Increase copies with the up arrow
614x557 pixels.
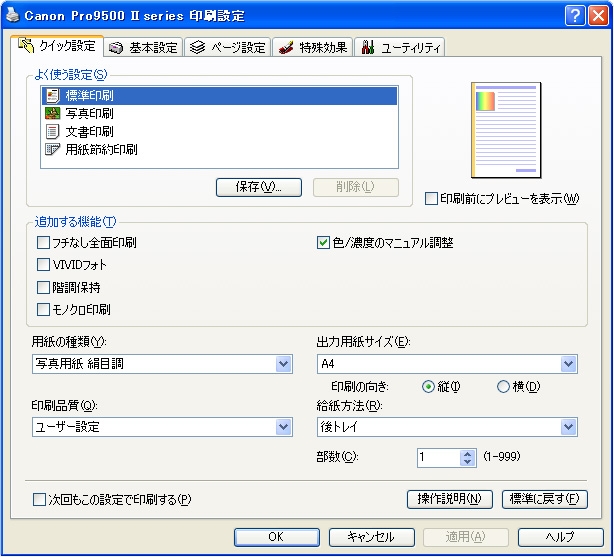(468, 454)
